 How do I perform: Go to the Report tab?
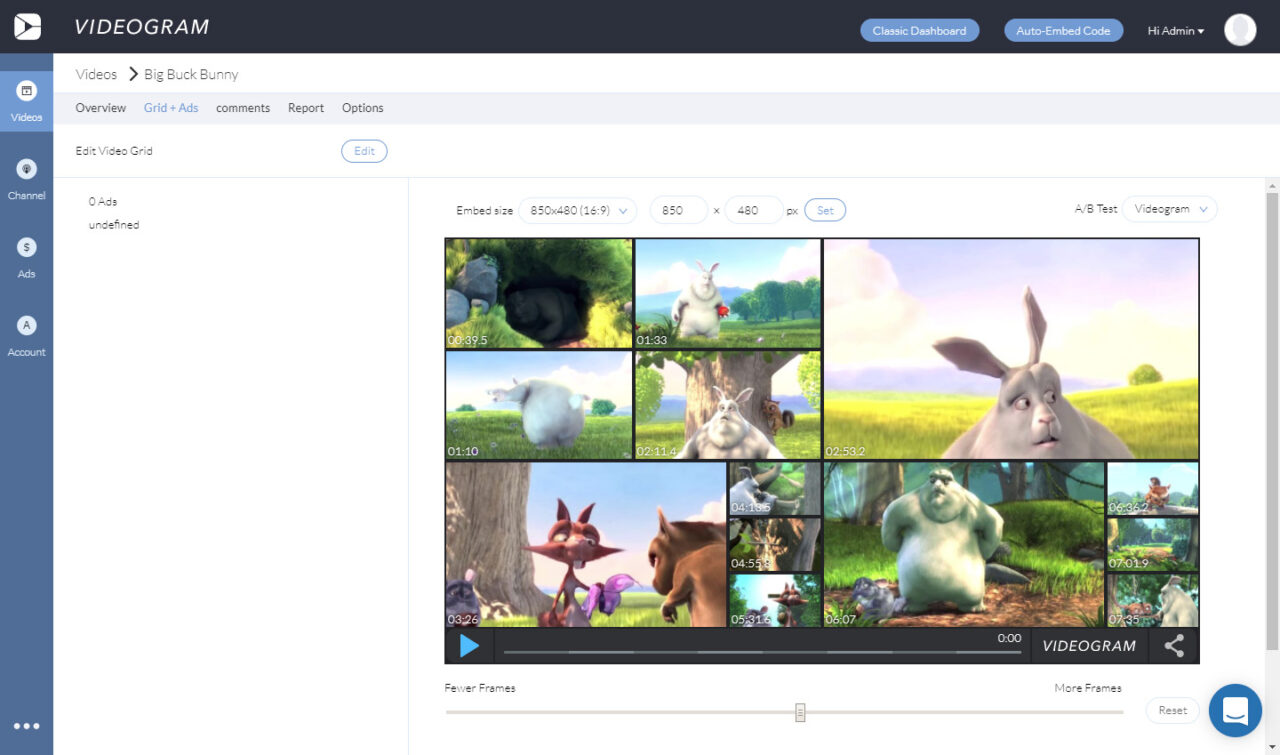(306, 108)
